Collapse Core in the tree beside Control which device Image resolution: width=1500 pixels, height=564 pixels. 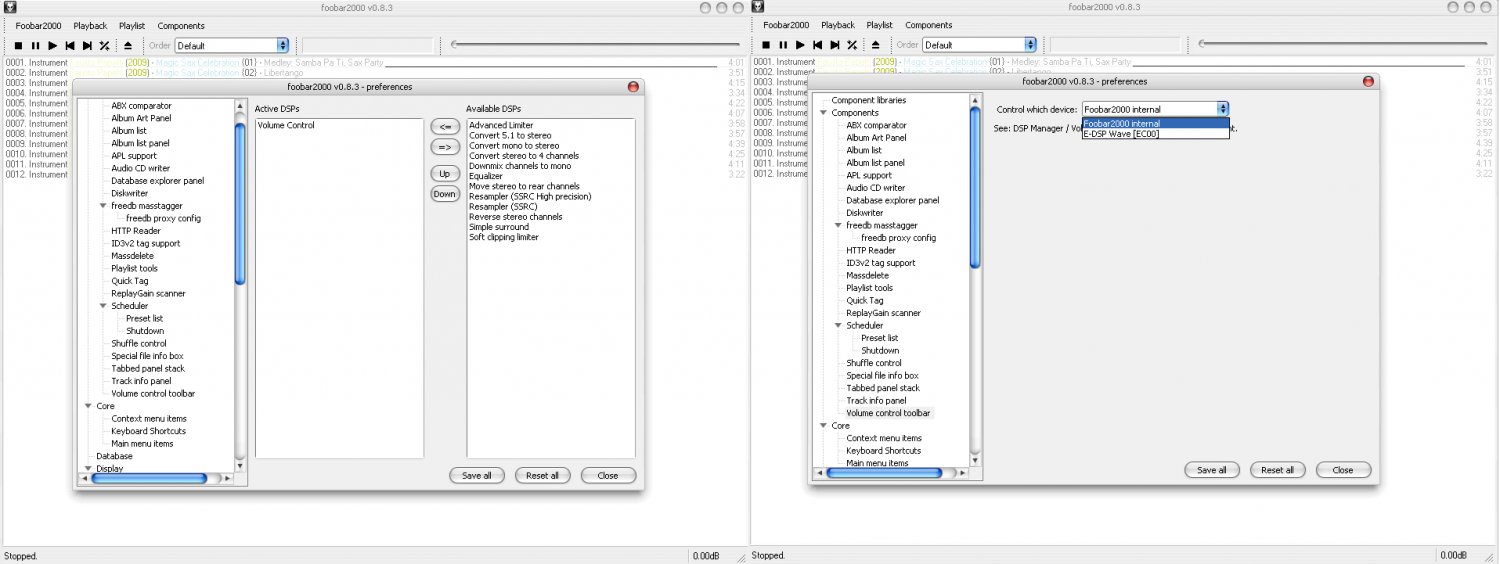coord(822,426)
